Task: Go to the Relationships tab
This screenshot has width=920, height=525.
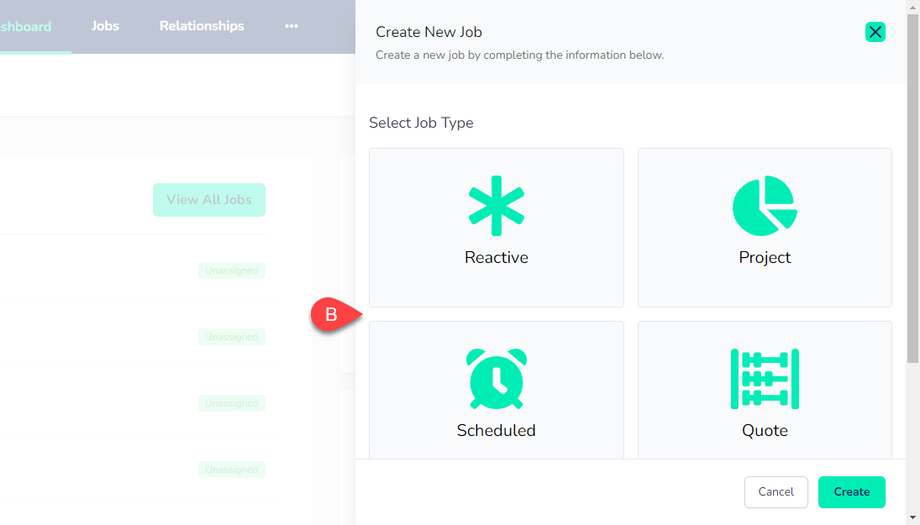Action: [x=201, y=26]
